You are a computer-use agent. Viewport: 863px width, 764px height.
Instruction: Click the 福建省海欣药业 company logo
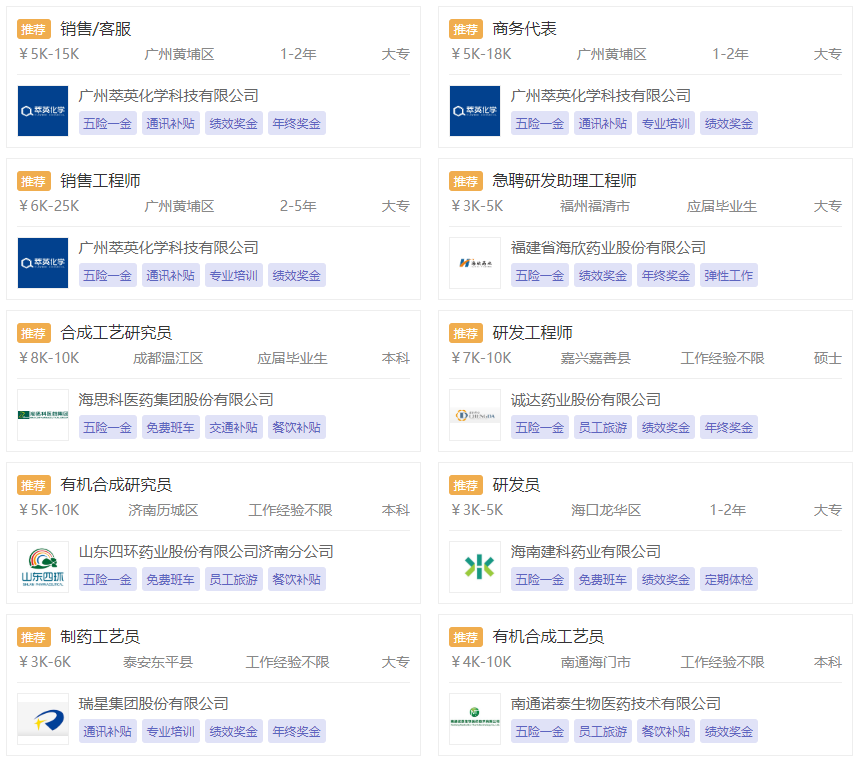(x=475, y=263)
